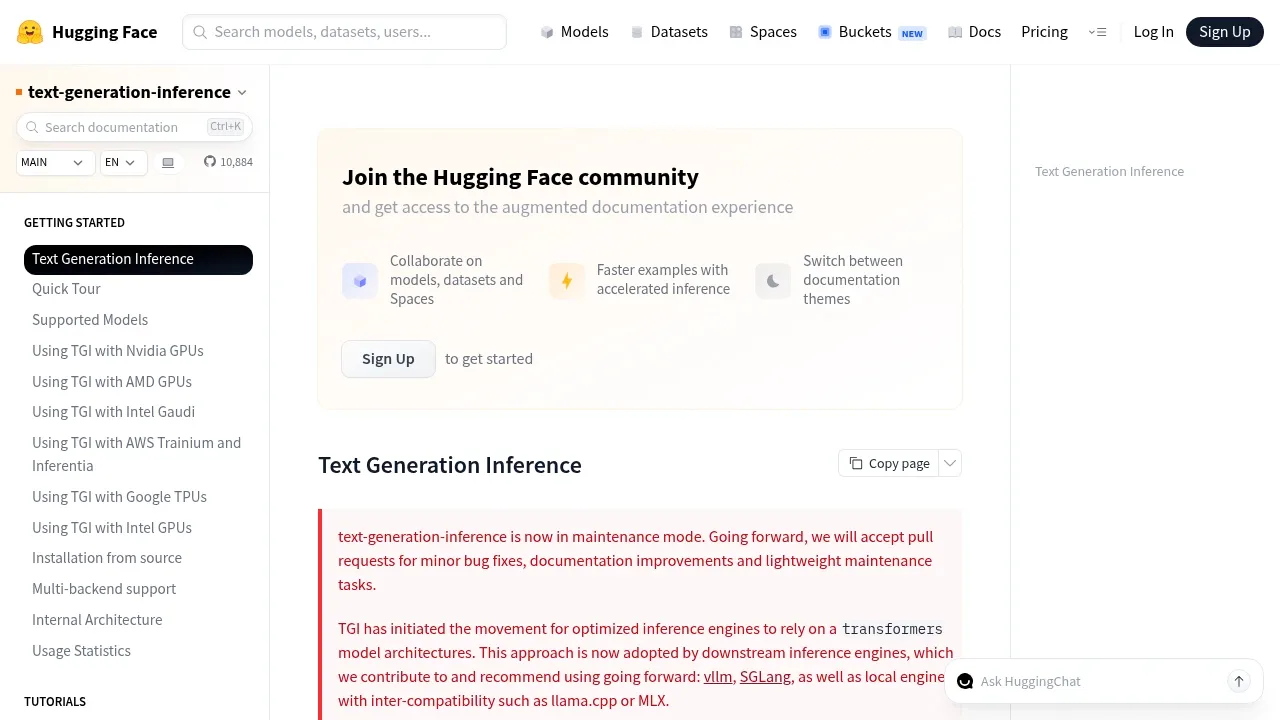Toggle the documentation theme icon in sidebar

coord(168,162)
